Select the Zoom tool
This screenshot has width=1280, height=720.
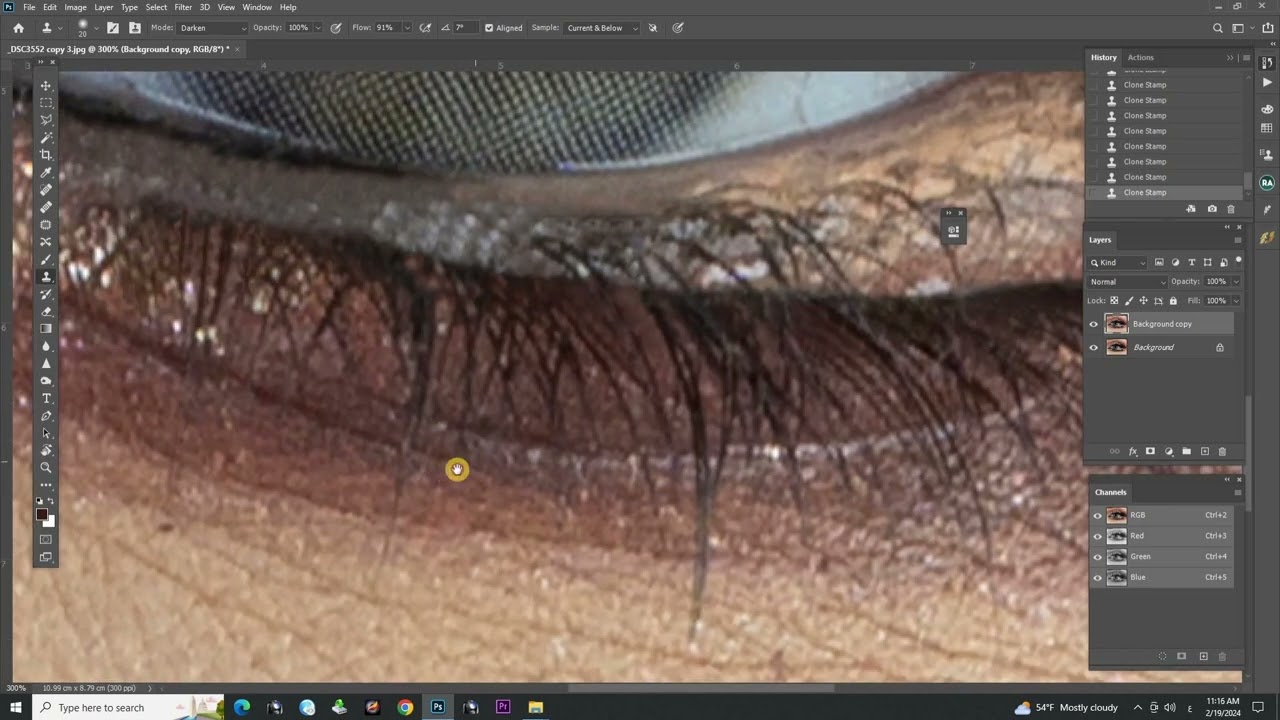pyautogui.click(x=46, y=467)
